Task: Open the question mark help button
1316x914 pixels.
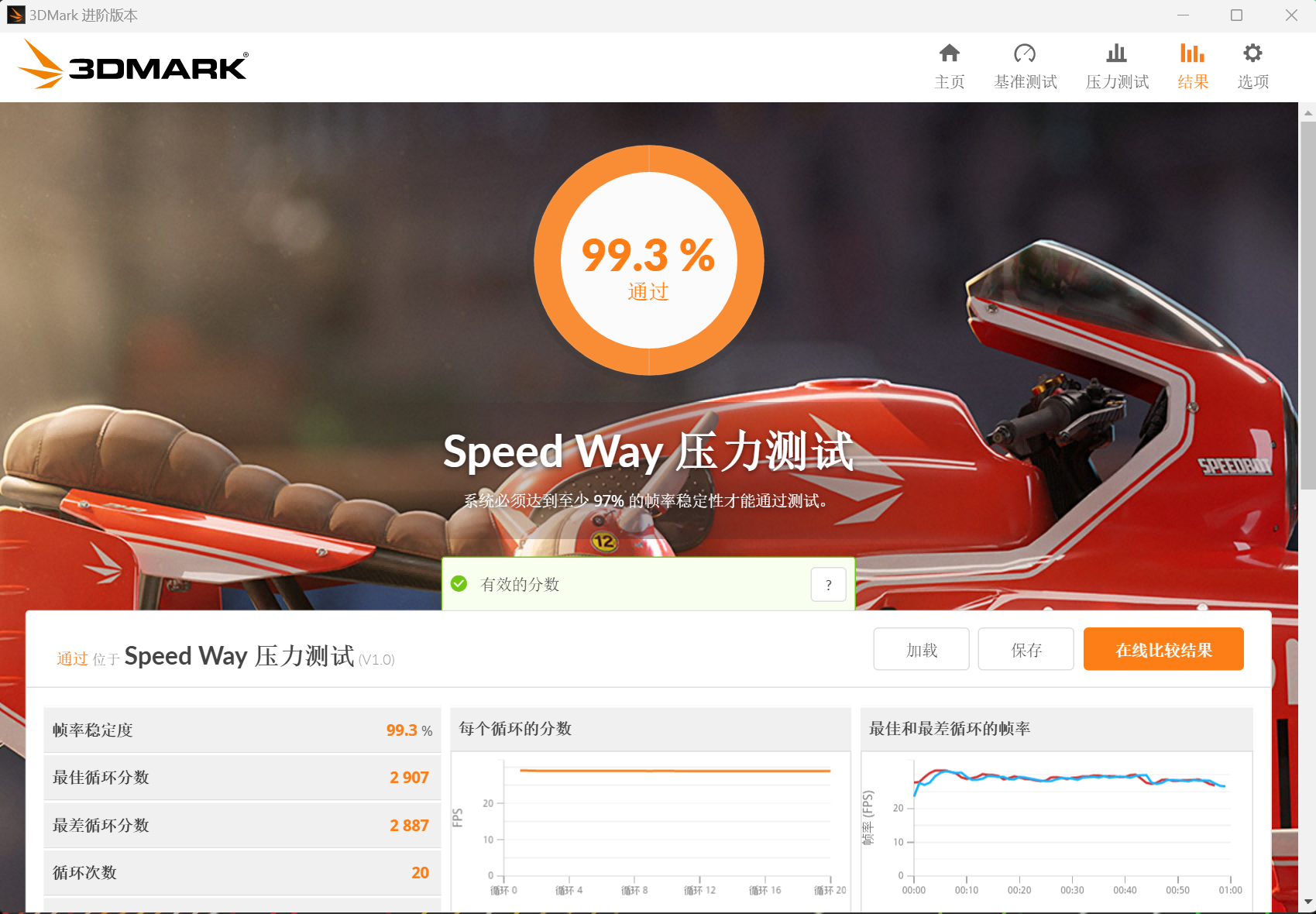Action: (828, 585)
